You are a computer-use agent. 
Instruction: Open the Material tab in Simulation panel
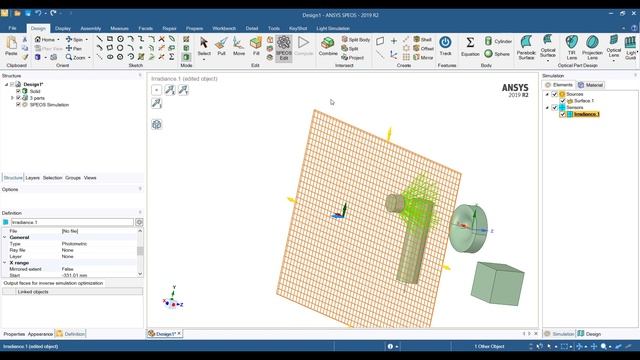tap(591, 85)
